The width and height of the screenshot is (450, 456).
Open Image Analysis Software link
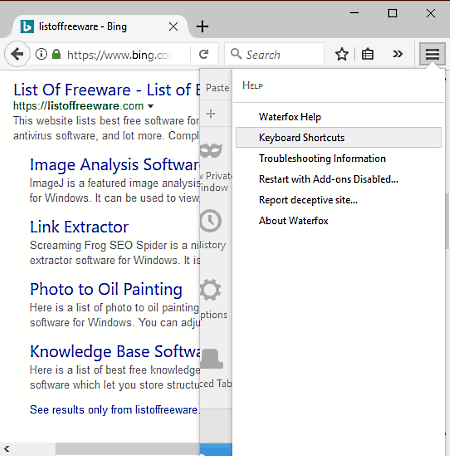[x=115, y=165]
